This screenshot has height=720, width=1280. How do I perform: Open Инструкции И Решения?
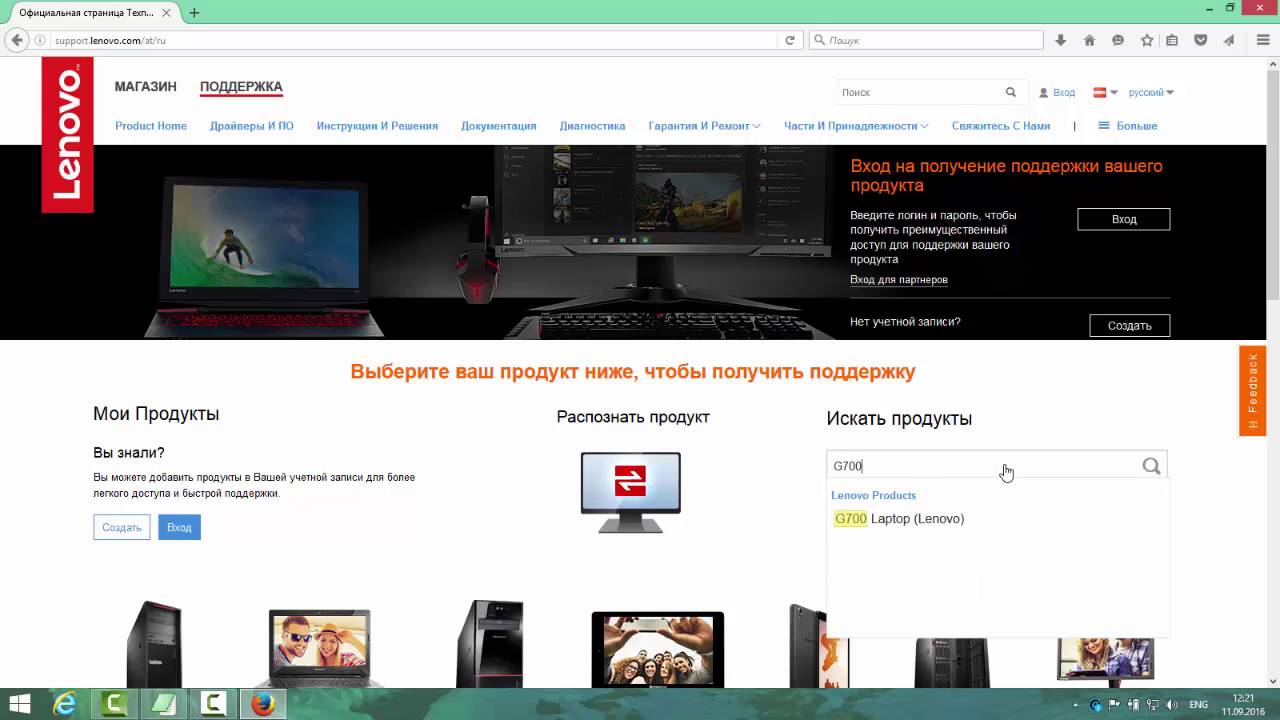[x=377, y=126]
